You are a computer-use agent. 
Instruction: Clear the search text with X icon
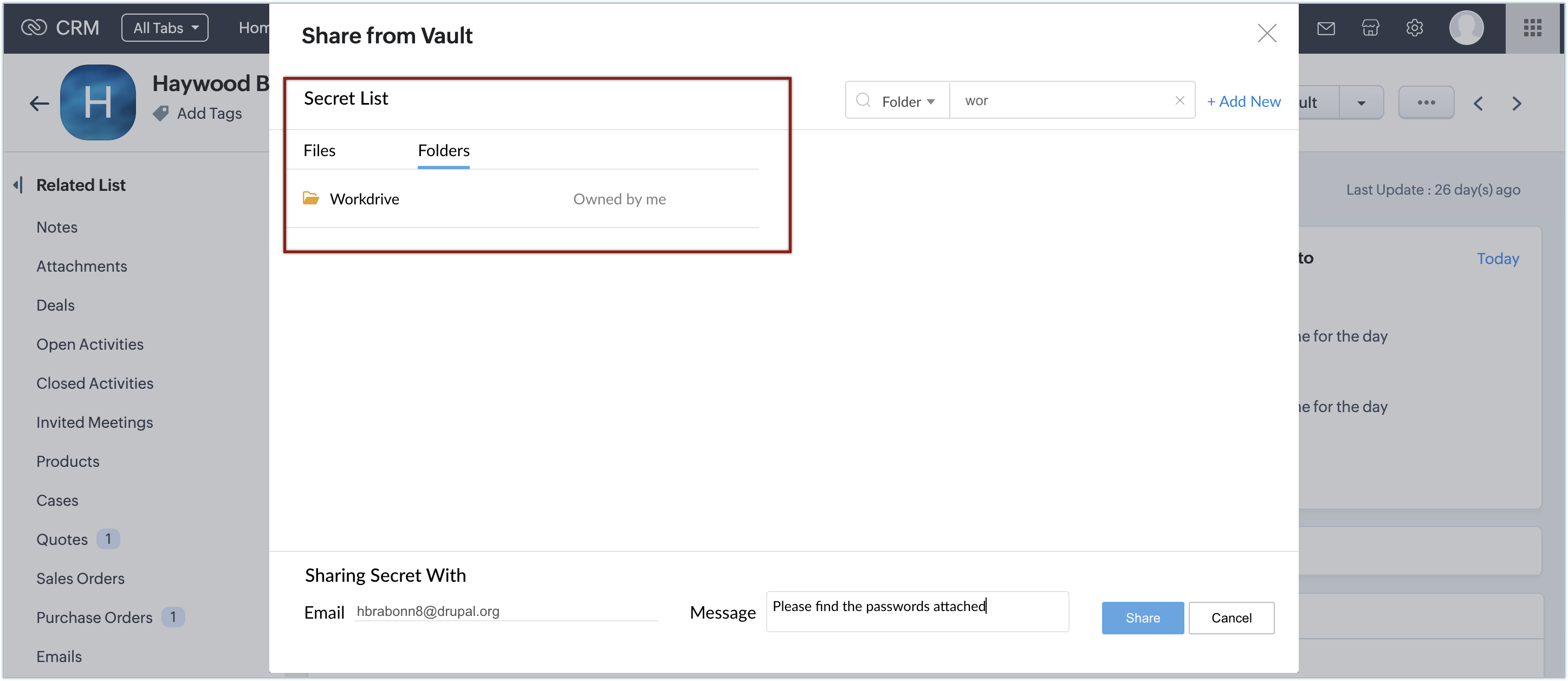coord(1179,100)
